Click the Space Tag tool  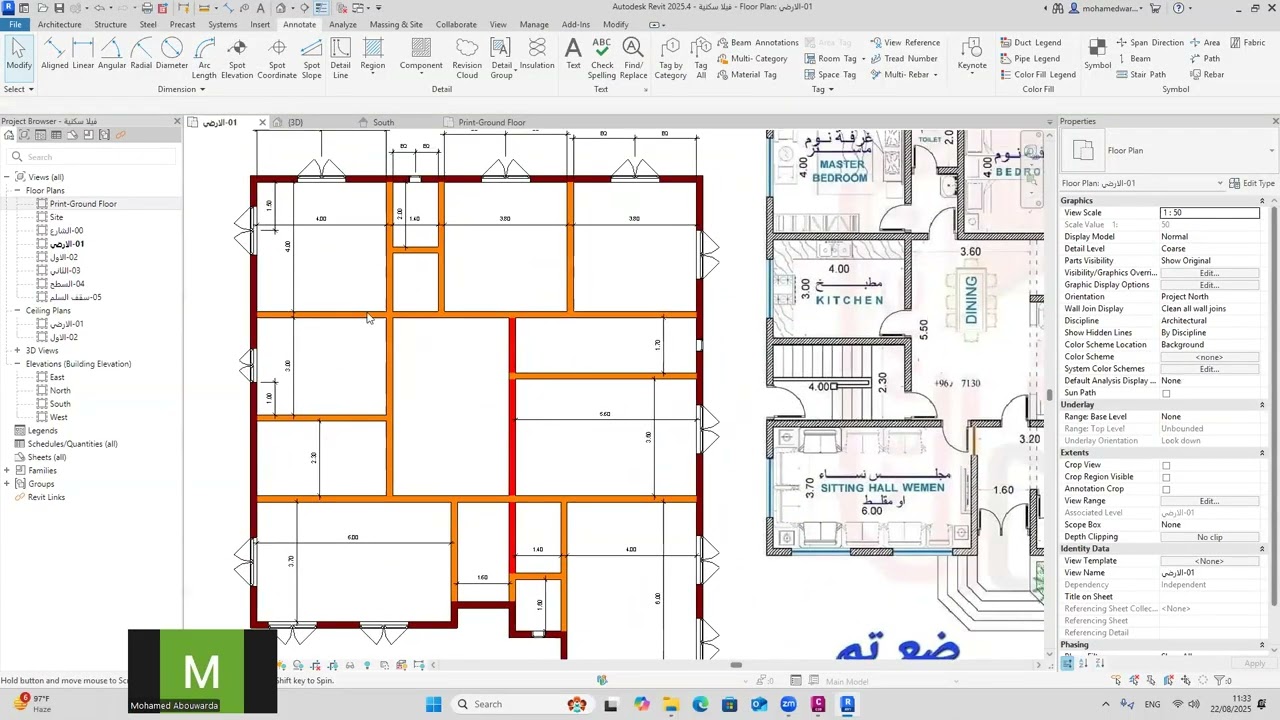click(829, 74)
